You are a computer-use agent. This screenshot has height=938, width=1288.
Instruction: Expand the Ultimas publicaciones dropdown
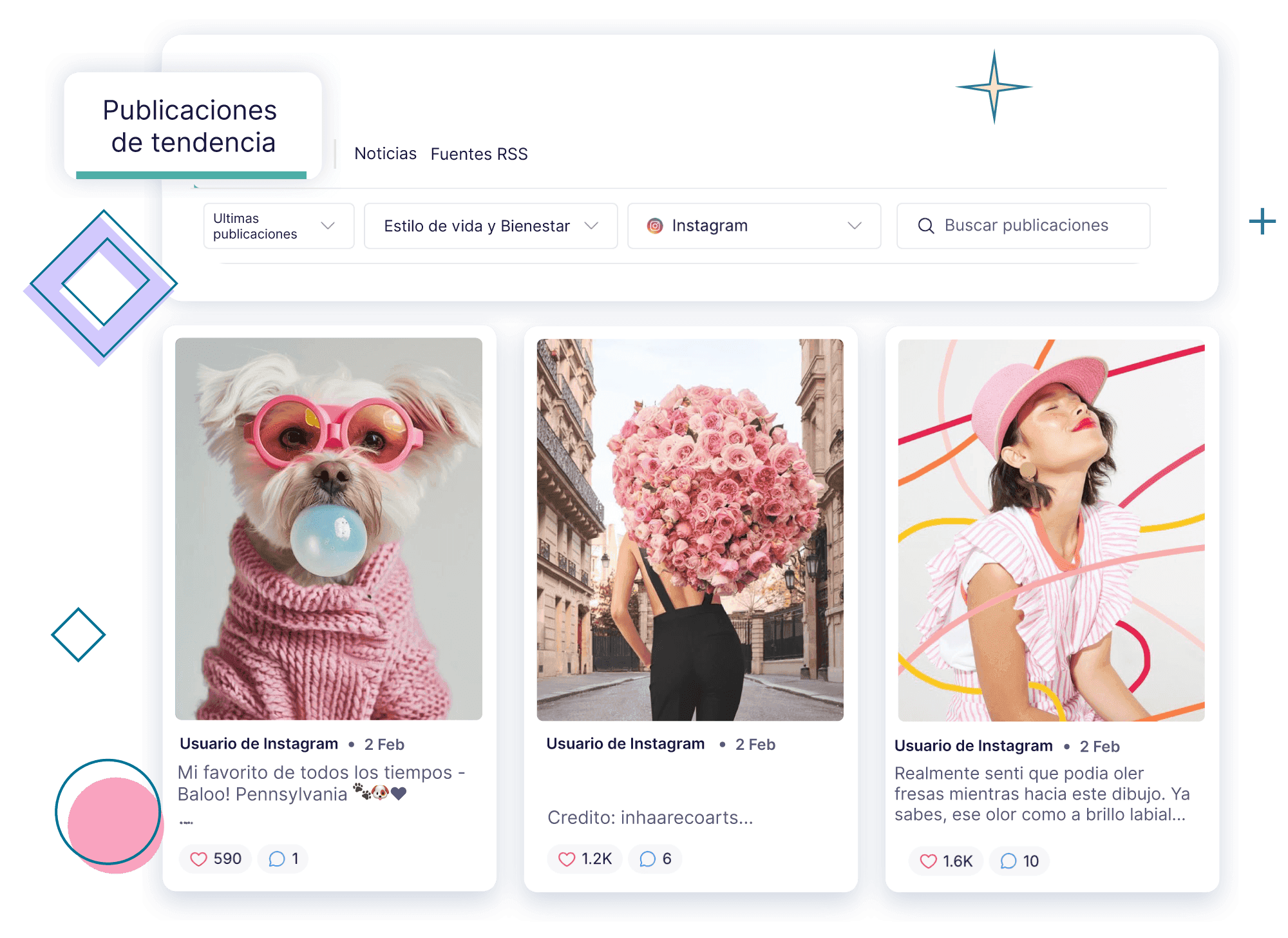click(328, 225)
